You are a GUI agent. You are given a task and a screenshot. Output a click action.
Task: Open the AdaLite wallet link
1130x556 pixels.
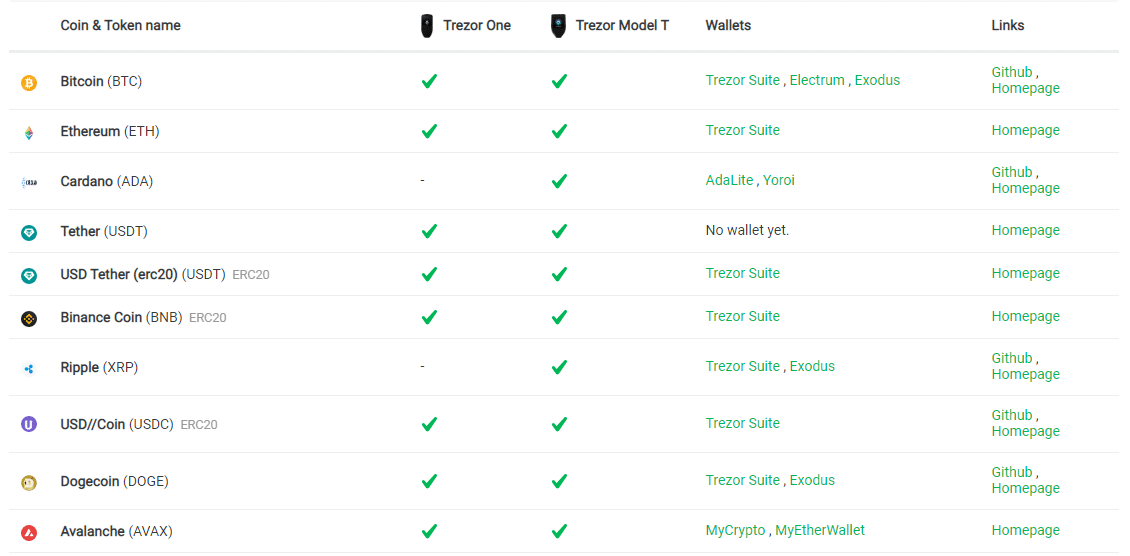(x=729, y=181)
